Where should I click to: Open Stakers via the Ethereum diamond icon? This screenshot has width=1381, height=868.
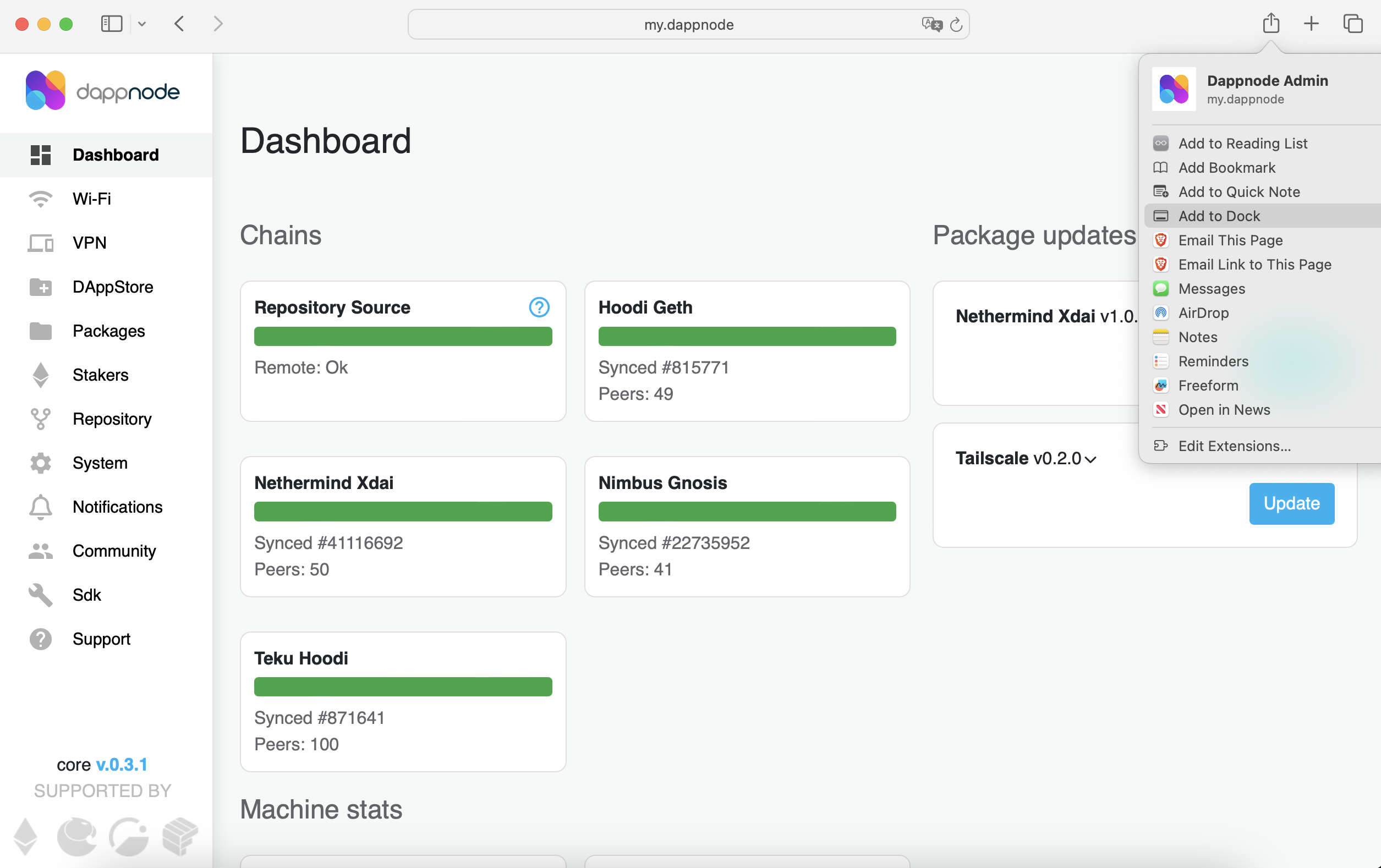click(x=40, y=375)
